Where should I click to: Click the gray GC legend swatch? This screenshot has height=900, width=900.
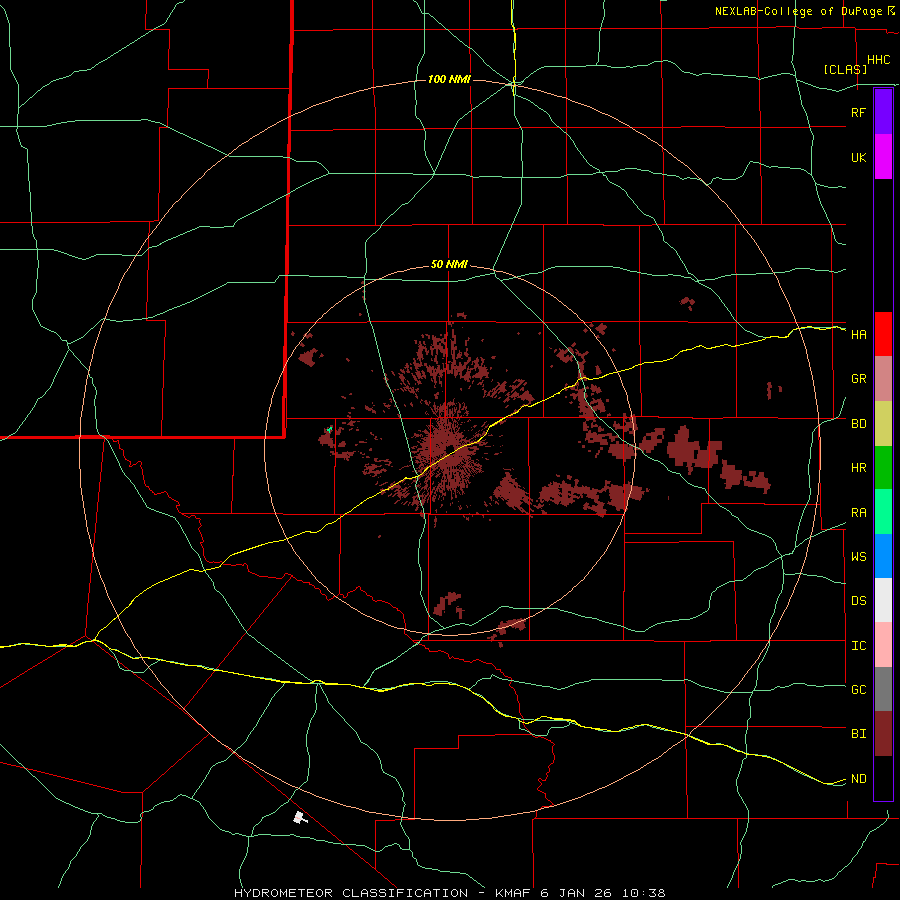[x=883, y=689]
